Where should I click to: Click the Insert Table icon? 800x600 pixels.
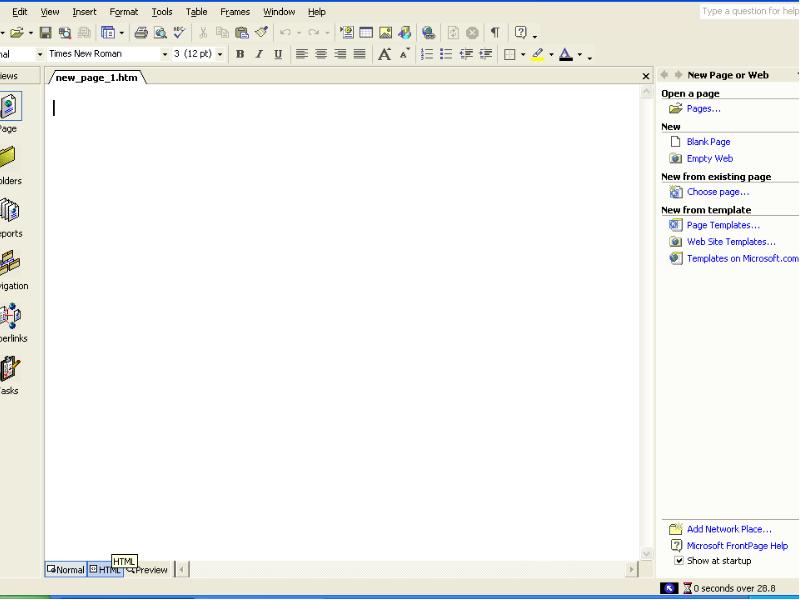pyautogui.click(x=366, y=33)
